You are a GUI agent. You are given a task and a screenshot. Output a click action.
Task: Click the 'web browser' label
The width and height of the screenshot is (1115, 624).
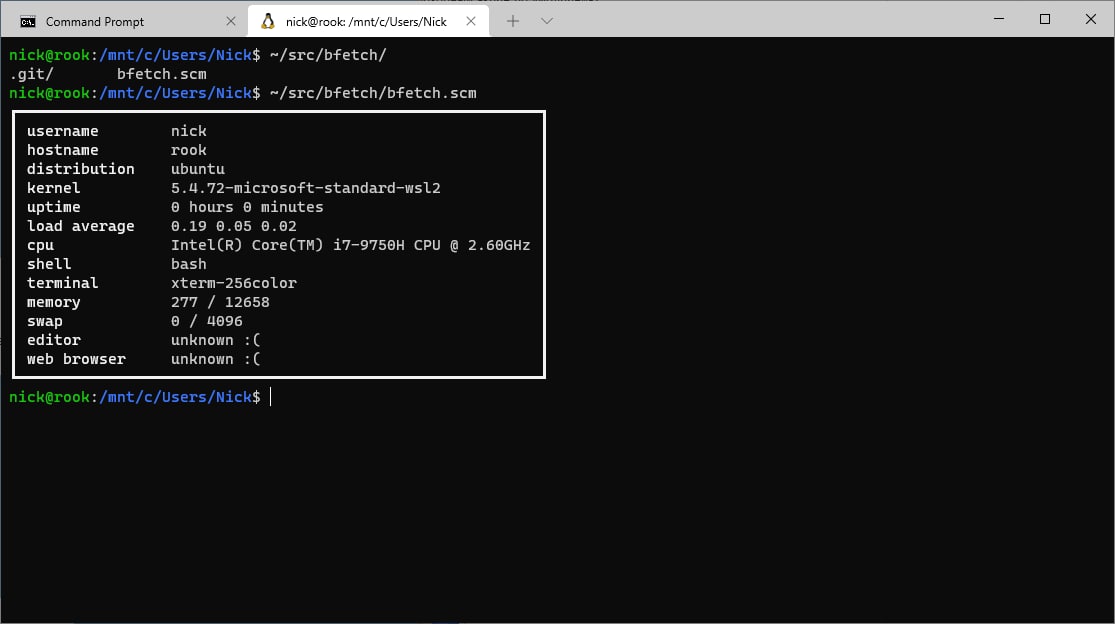[76, 360]
